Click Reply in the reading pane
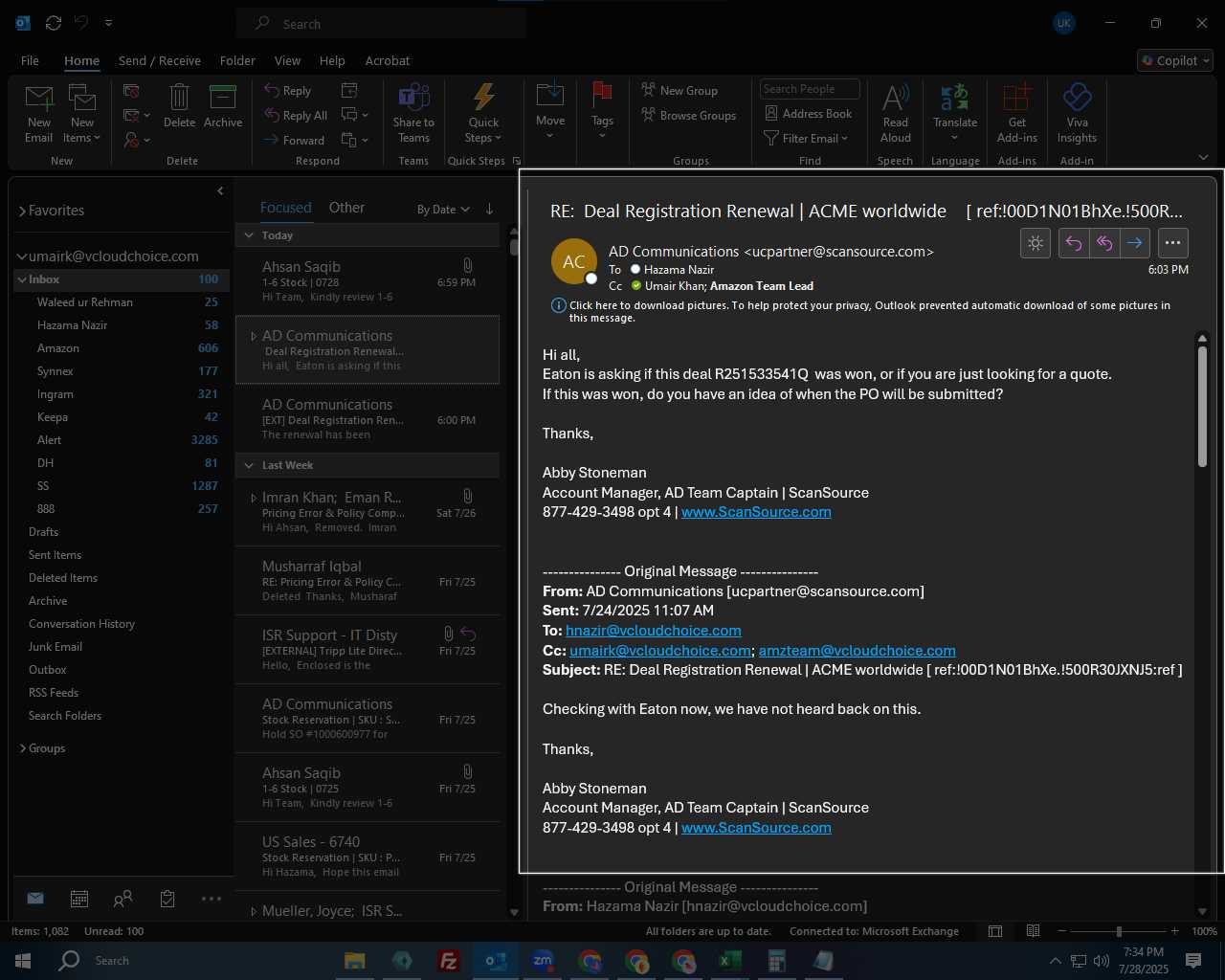This screenshot has width=1225, height=980. (1074, 243)
